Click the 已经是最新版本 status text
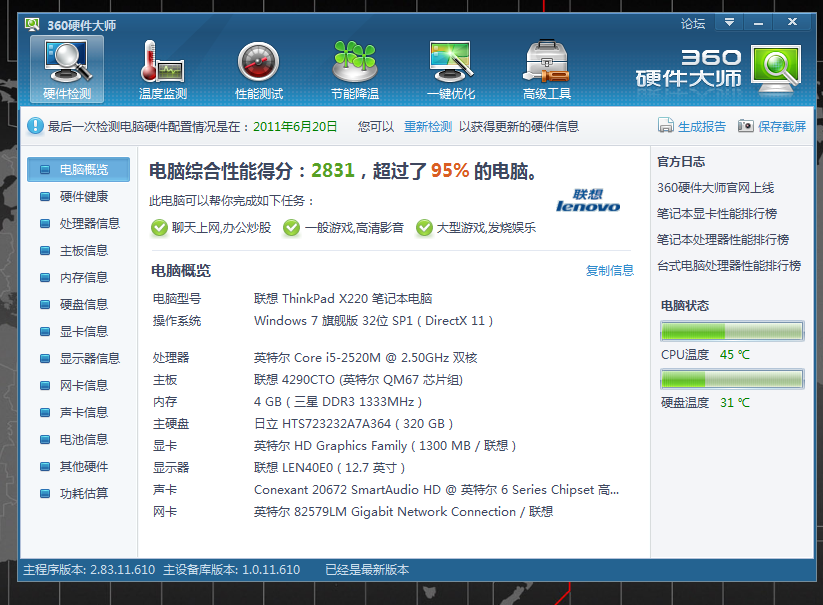 367,570
